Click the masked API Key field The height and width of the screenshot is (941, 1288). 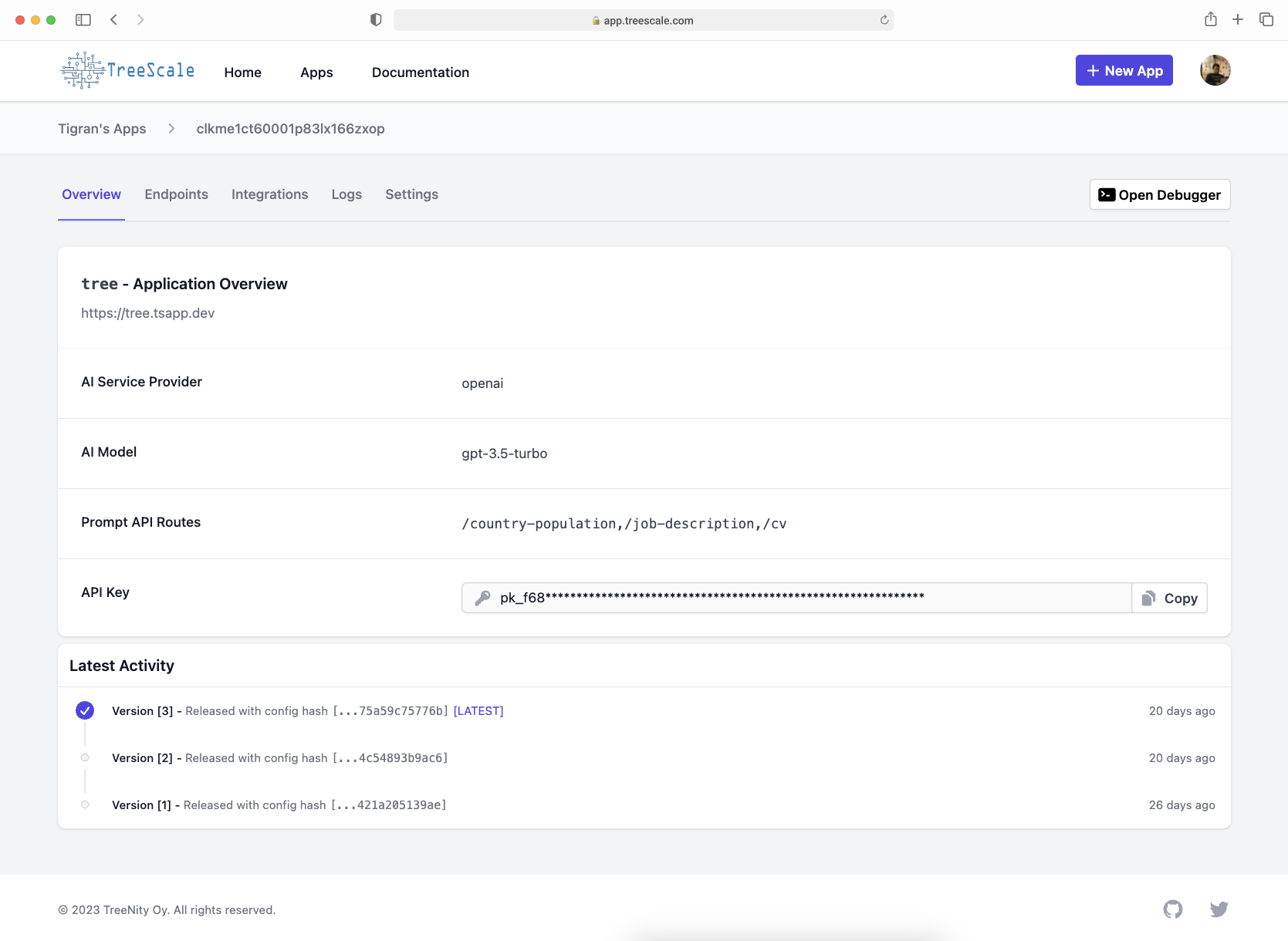click(x=795, y=598)
